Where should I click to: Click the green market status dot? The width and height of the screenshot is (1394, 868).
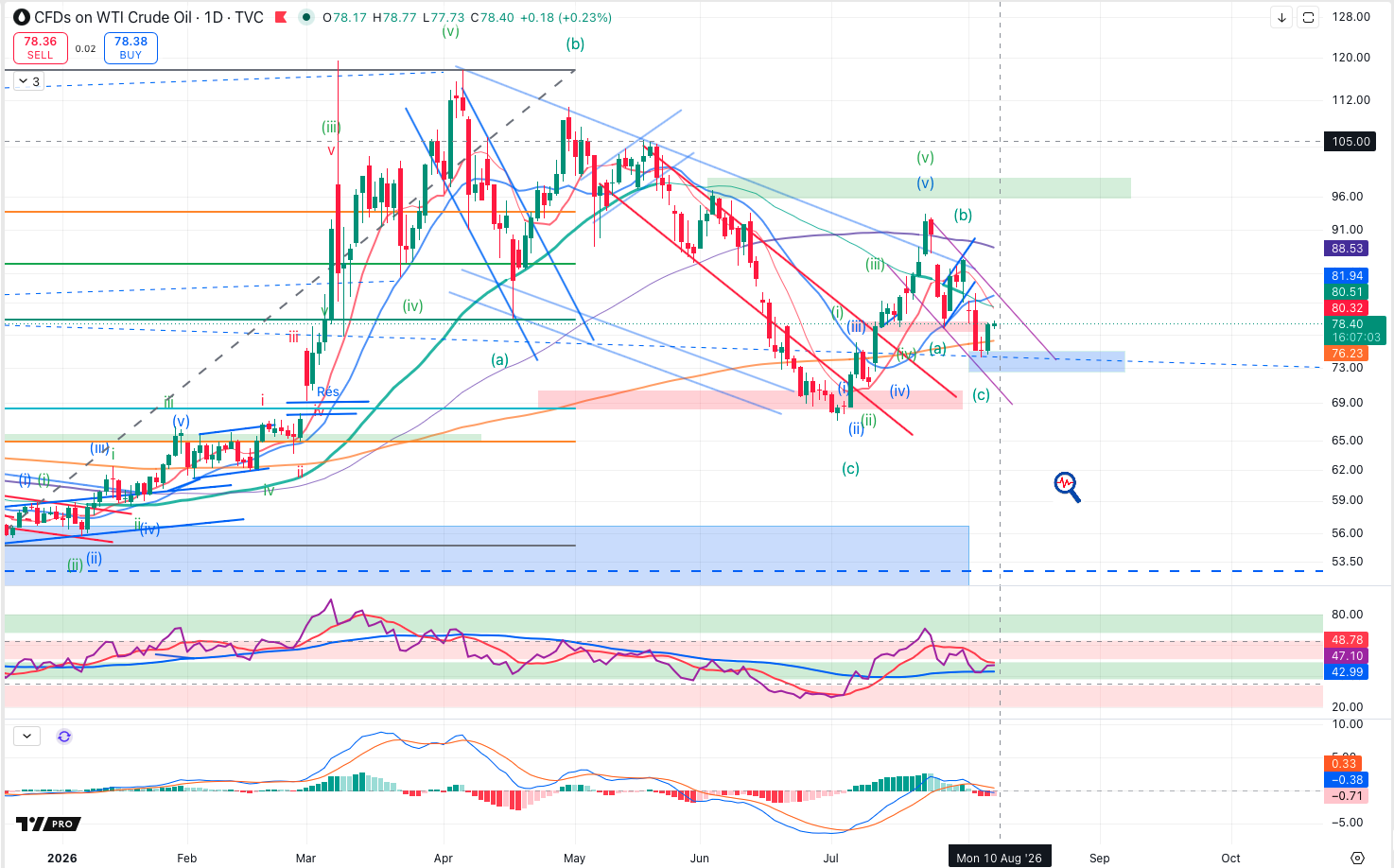point(305,17)
